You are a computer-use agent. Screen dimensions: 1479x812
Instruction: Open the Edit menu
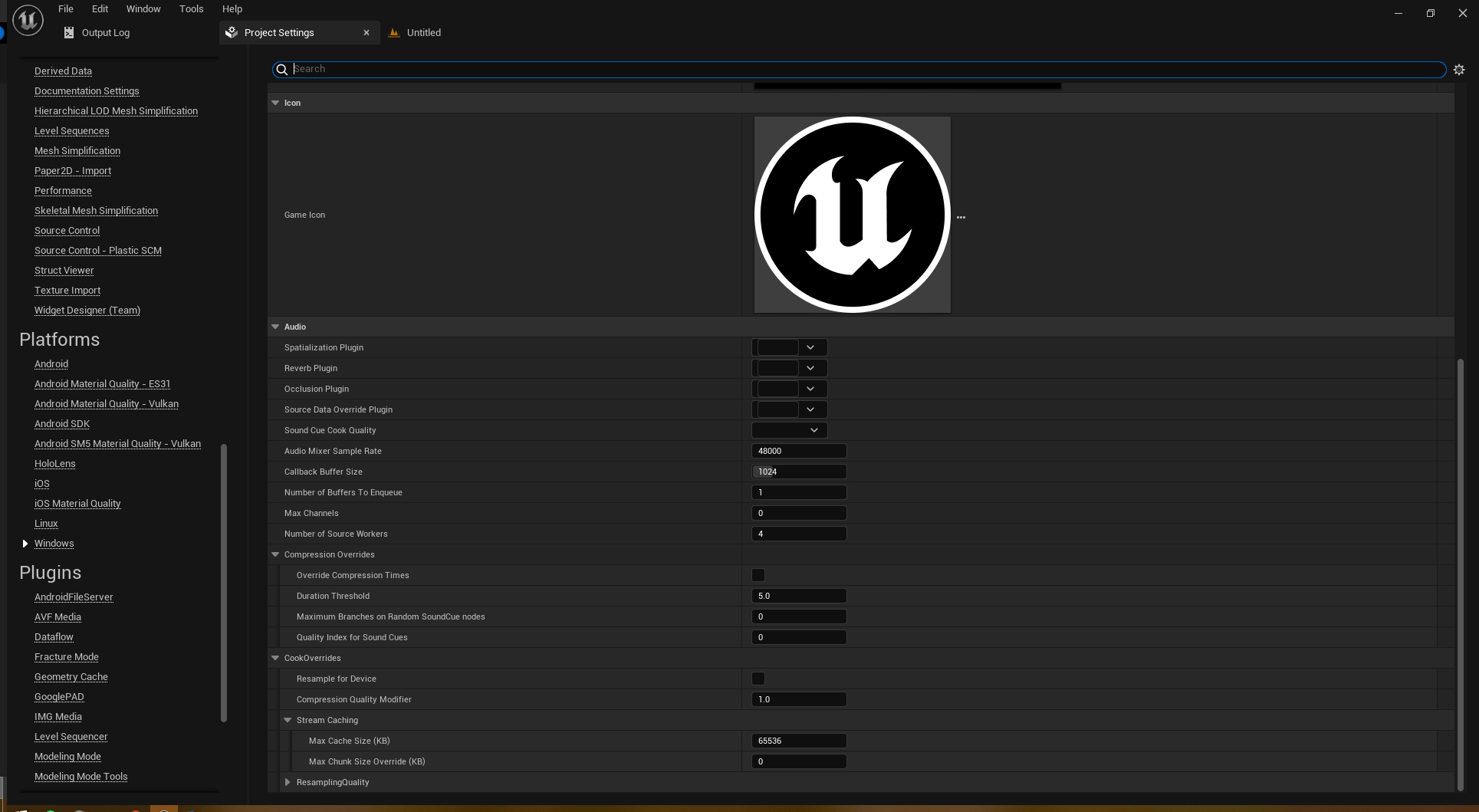[100, 8]
